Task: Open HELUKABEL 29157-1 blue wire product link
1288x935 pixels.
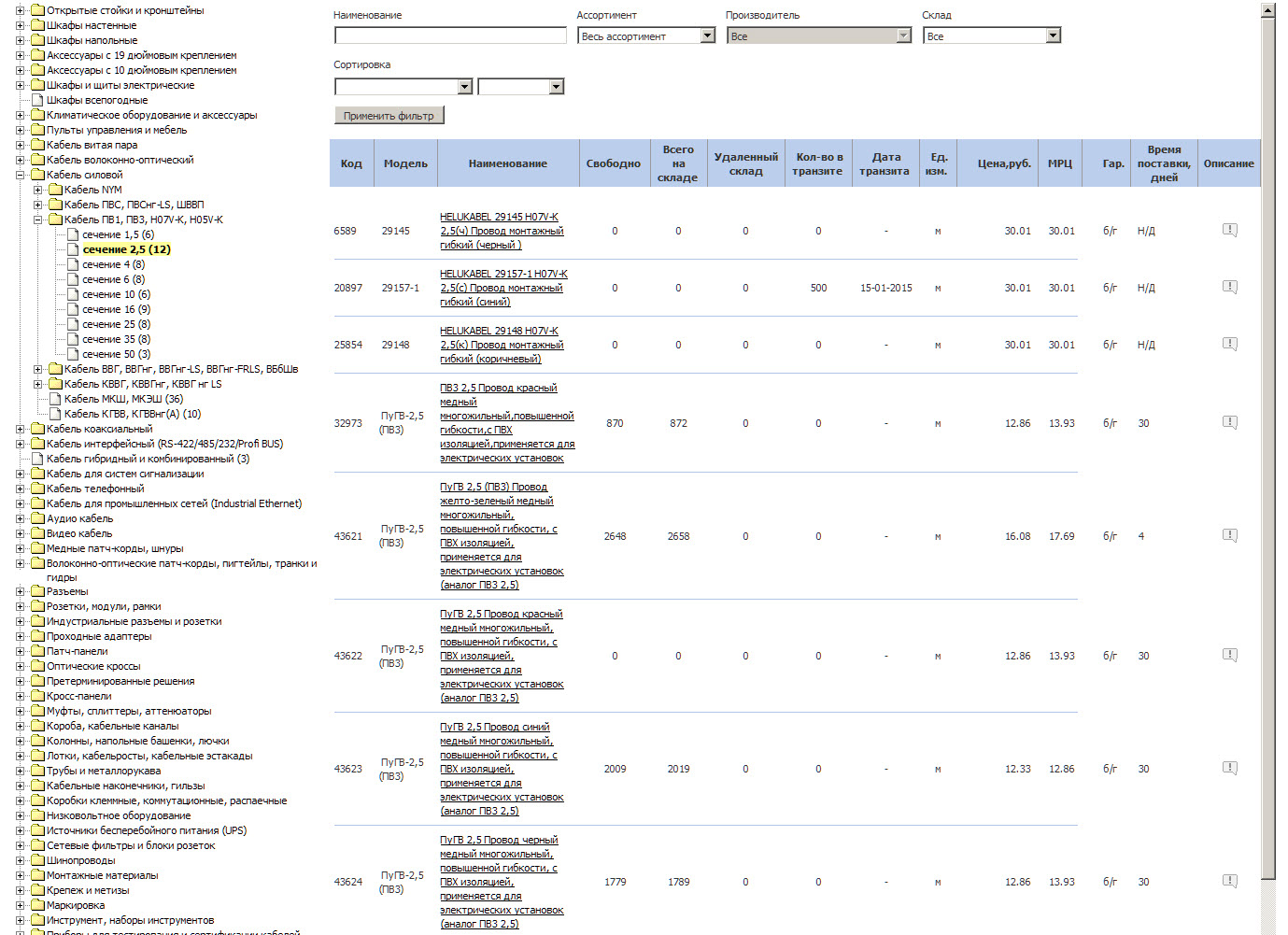Action: coord(502,288)
